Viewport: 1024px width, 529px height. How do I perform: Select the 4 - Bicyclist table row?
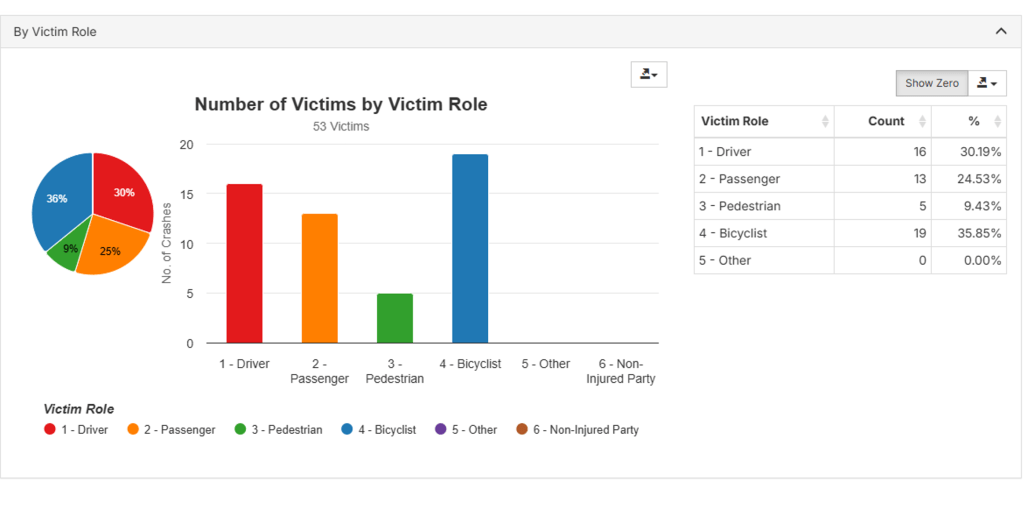(849, 233)
